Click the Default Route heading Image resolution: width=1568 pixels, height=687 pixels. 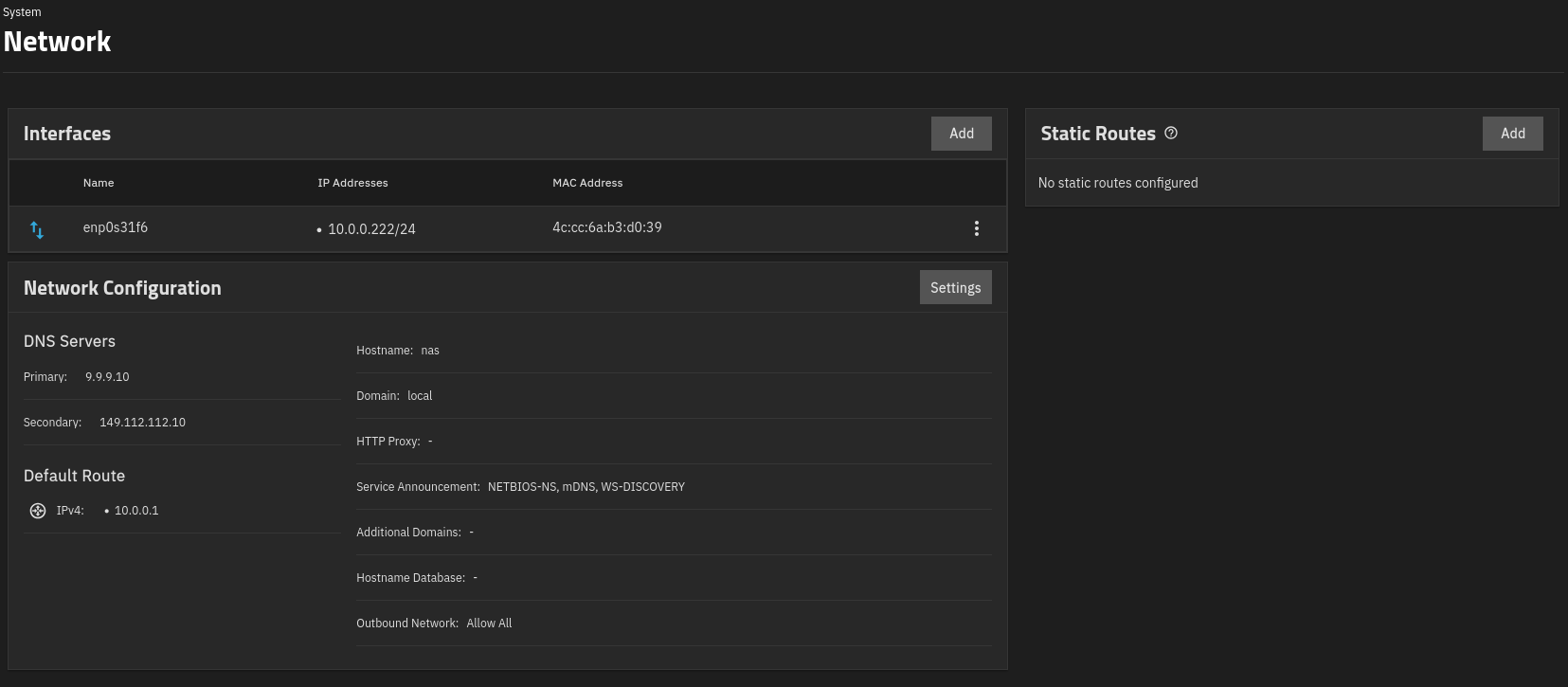74,476
